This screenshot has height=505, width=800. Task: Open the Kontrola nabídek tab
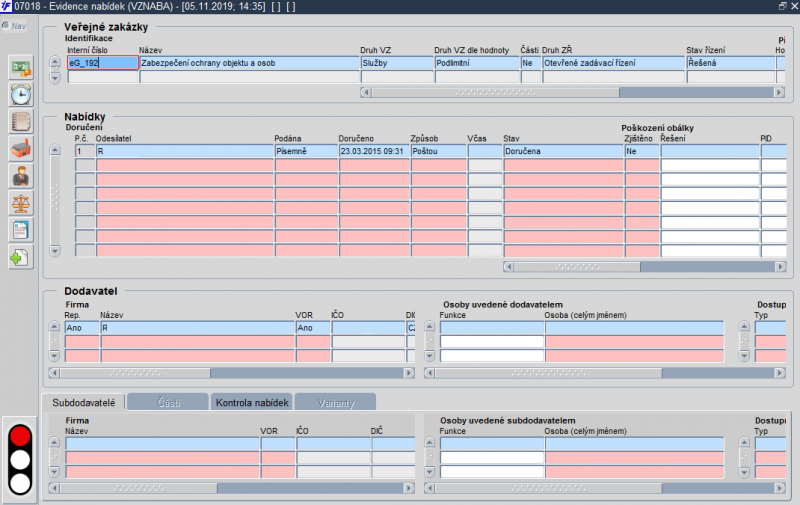click(250, 402)
